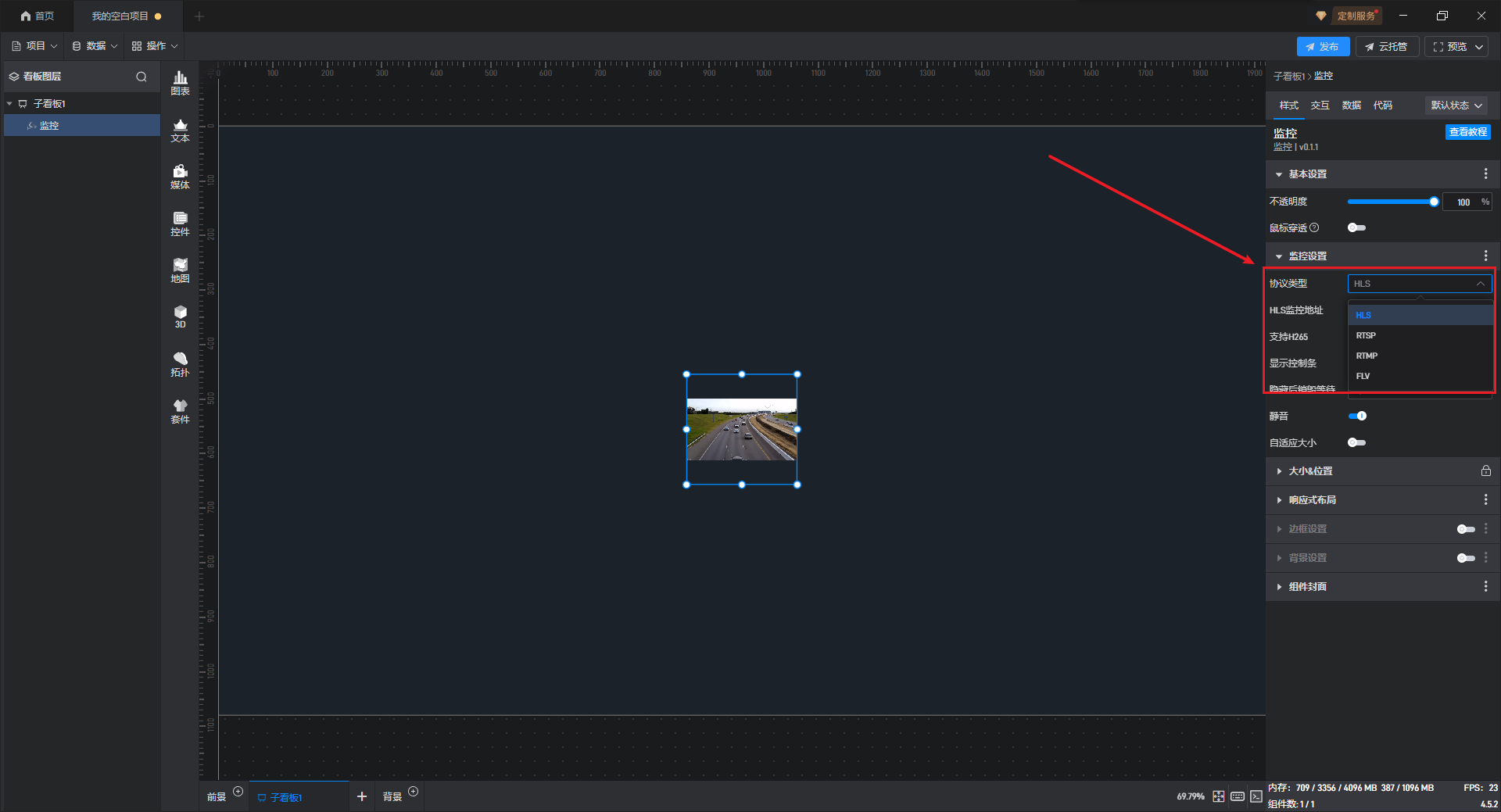The height and width of the screenshot is (812, 1501).
Task: Open the 媒体 media components icon
Action: pos(180,177)
